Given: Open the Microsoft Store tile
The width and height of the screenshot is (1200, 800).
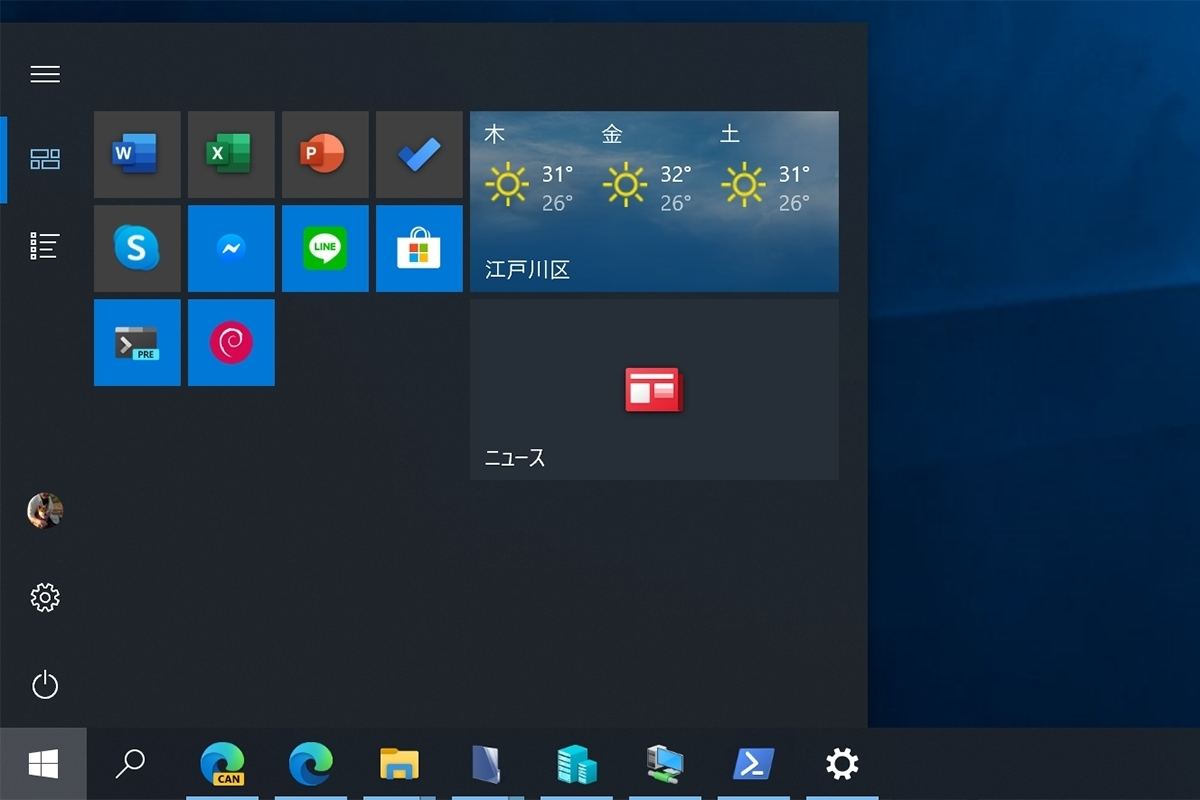Looking at the screenshot, I should point(419,248).
